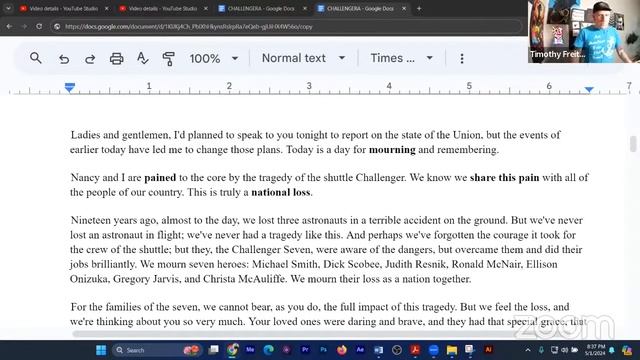Go forward using browser forward arrow
Image resolution: width=640 pixels, height=360 pixels.
24,27
